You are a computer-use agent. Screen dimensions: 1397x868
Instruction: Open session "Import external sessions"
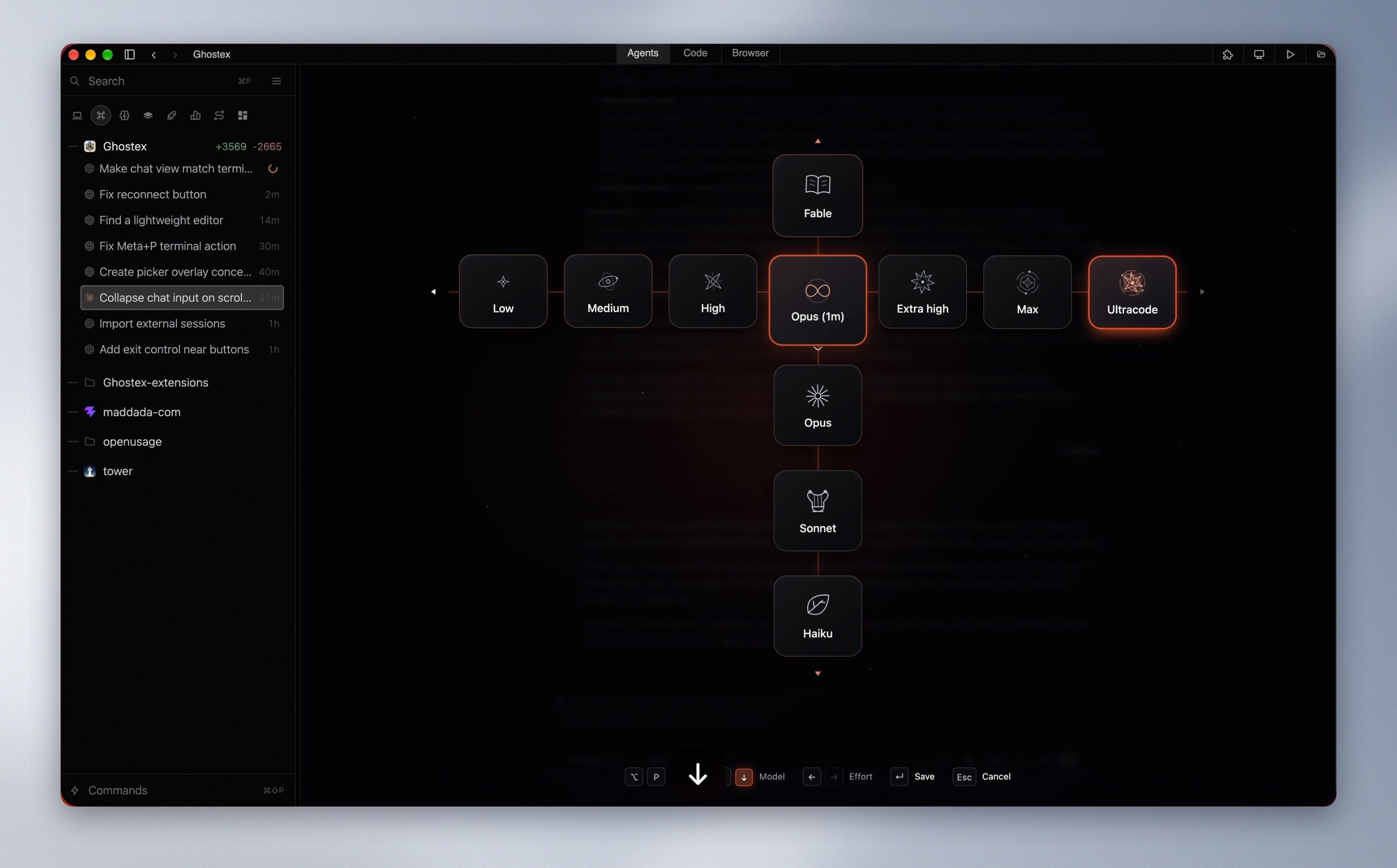click(x=182, y=323)
